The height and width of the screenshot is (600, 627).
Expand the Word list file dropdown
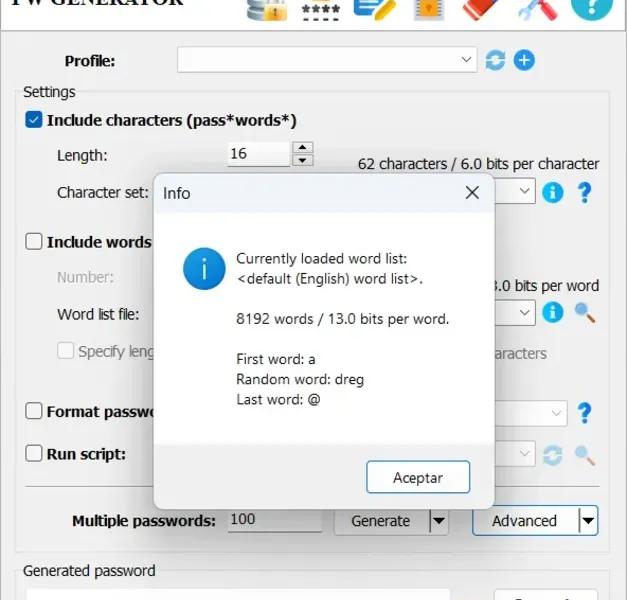pyautogui.click(x=524, y=312)
